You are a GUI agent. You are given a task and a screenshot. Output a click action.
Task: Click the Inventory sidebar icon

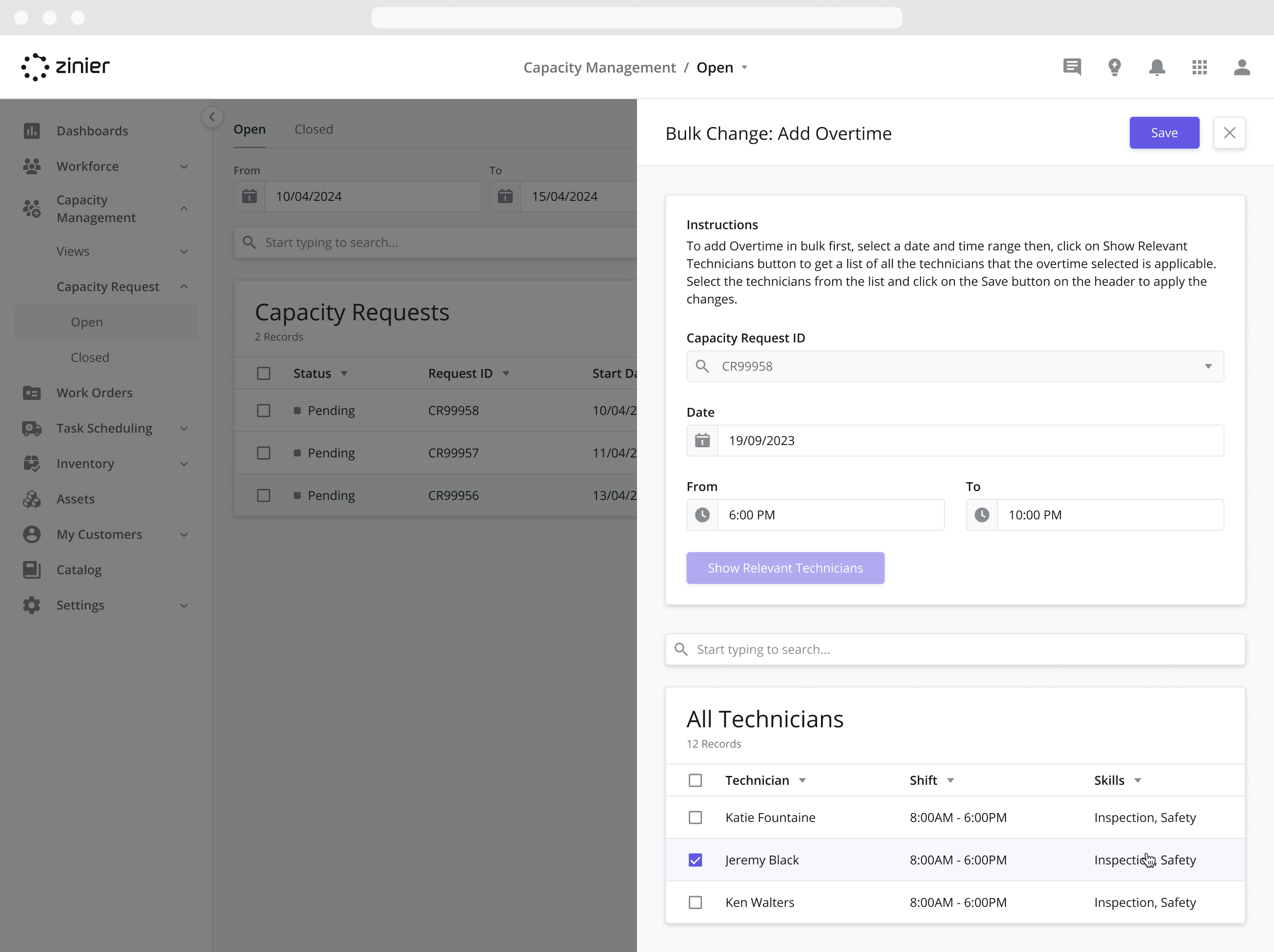click(31, 463)
